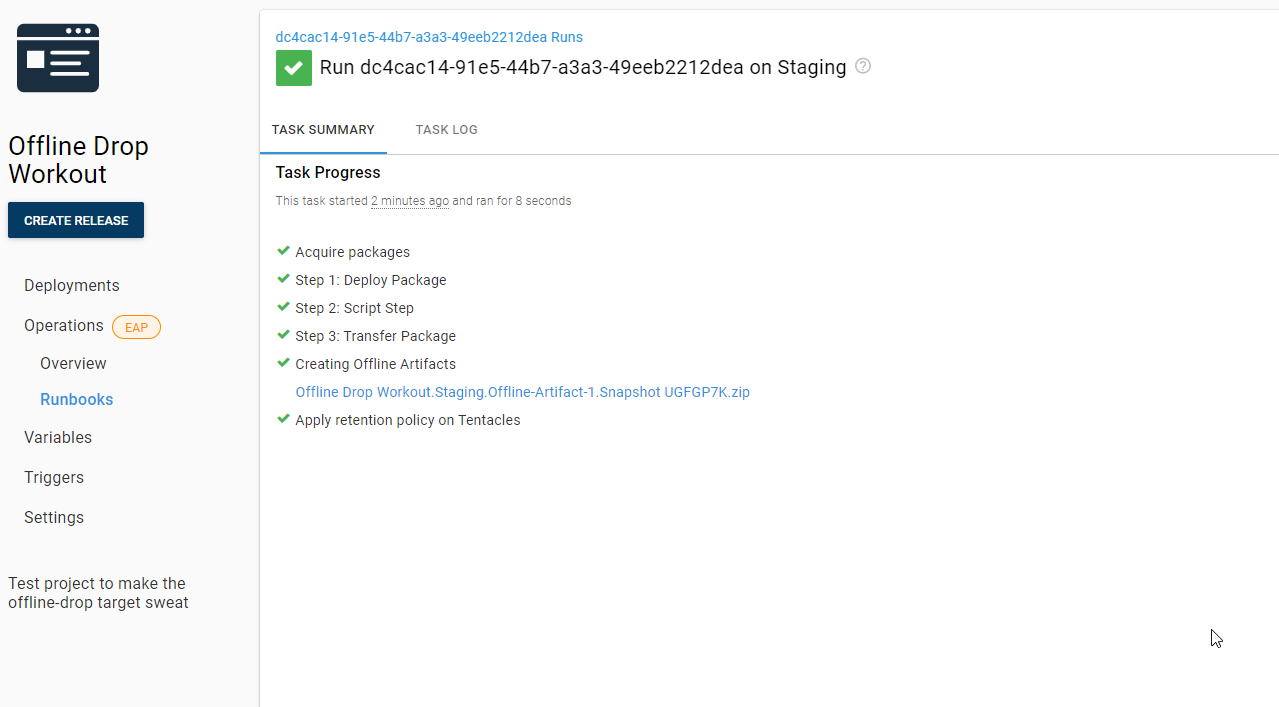Click the EAP badge next to Operations
The height and width of the screenshot is (707, 1279).
tap(136, 327)
